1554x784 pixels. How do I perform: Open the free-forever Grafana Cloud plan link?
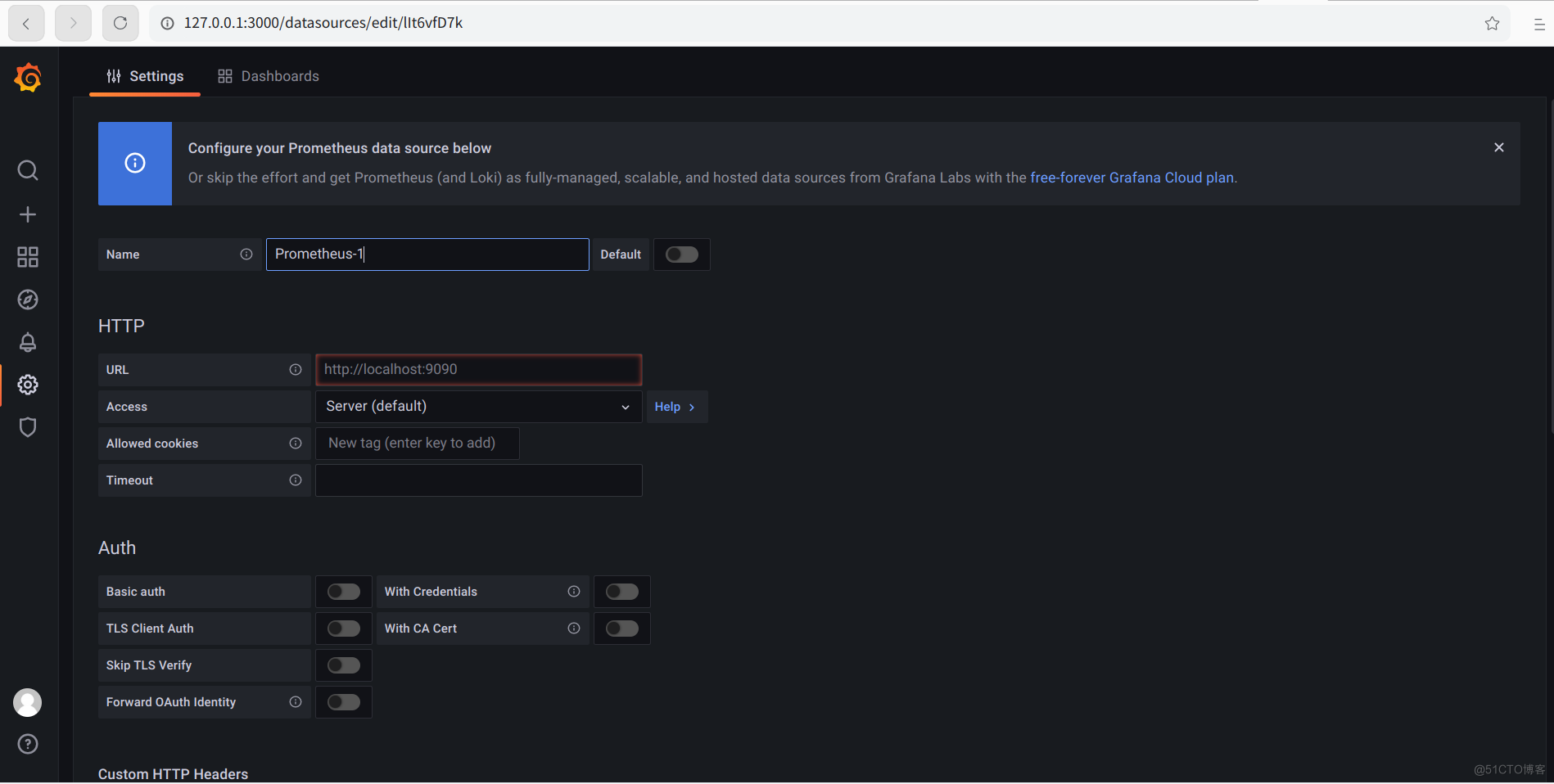coord(1132,178)
